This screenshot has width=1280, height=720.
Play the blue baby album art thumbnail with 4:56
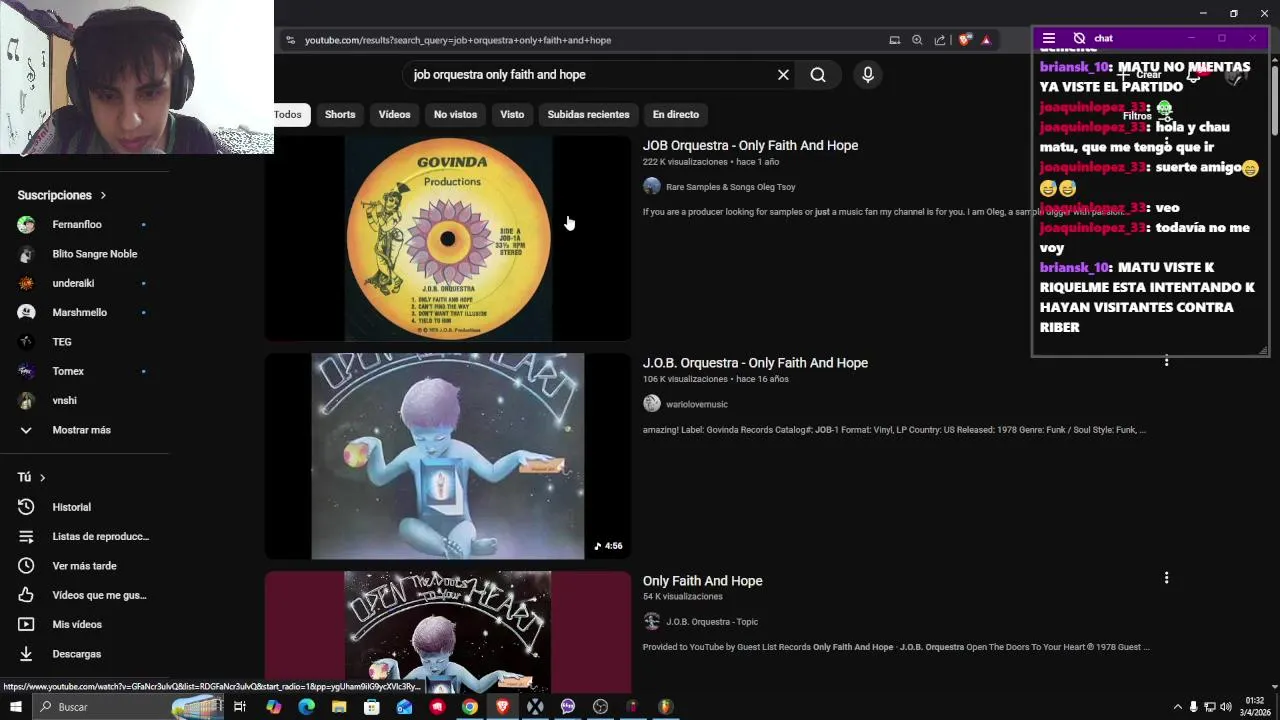coord(448,456)
